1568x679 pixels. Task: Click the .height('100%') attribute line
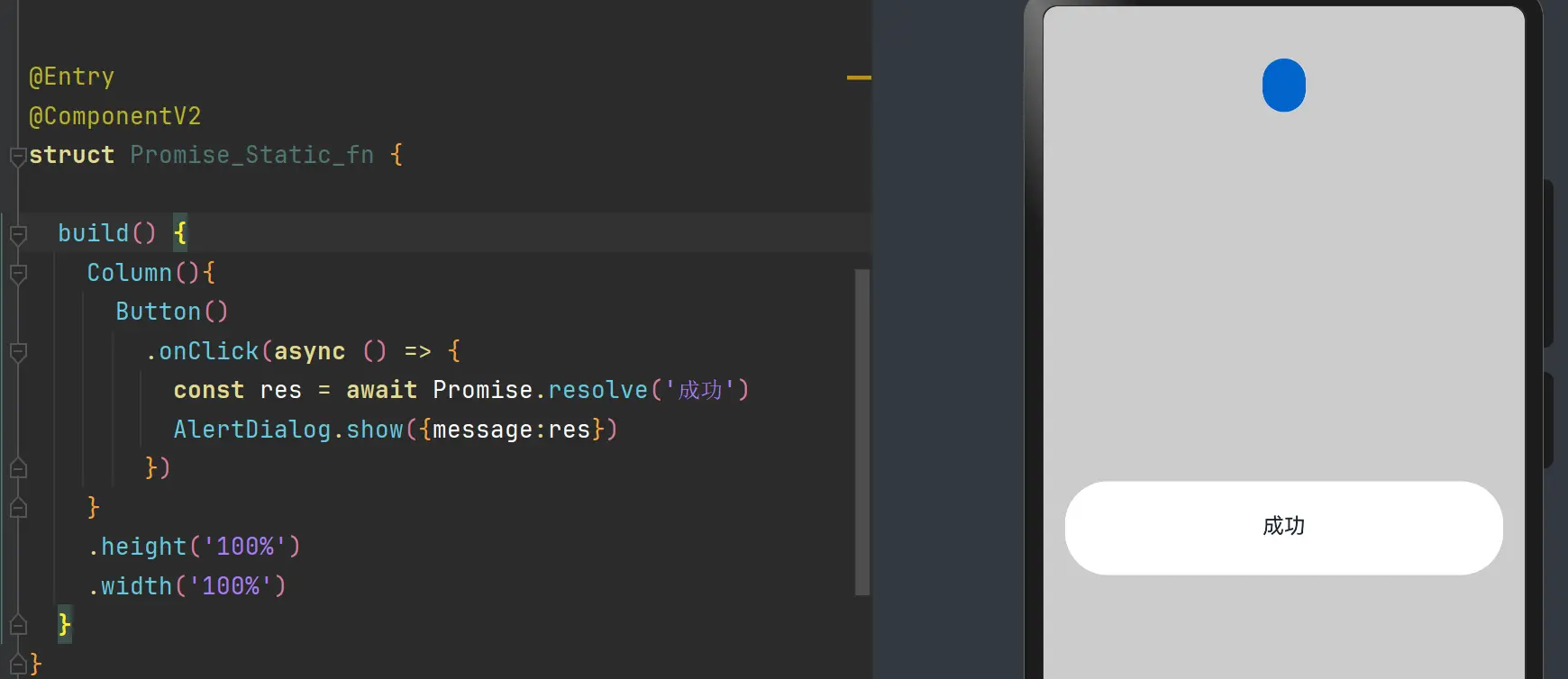[194, 547]
